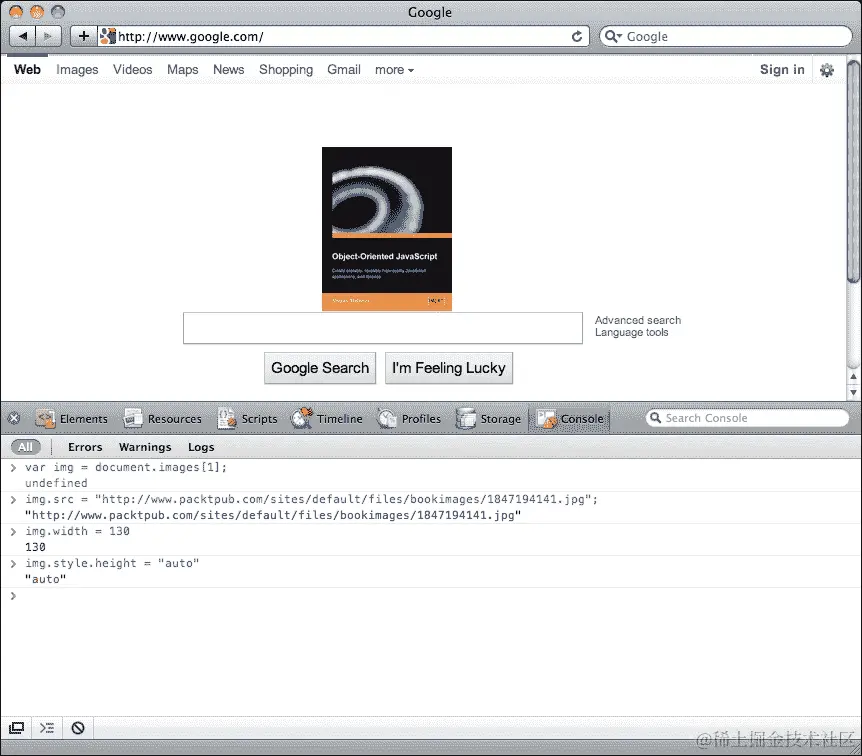Reload the Google page
This screenshot has height=756, width=862.
(577, 36)
